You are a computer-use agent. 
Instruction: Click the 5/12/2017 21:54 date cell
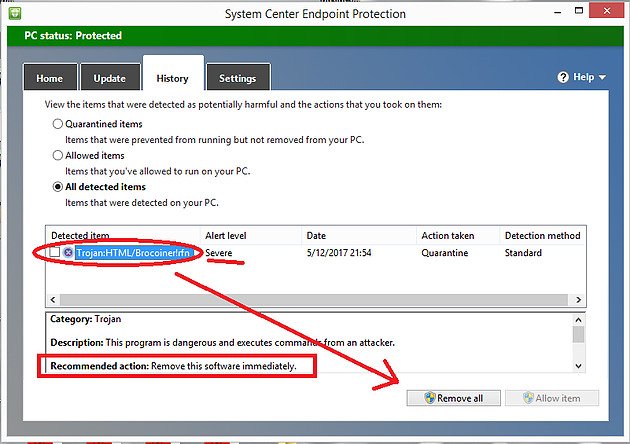(339, 253)
